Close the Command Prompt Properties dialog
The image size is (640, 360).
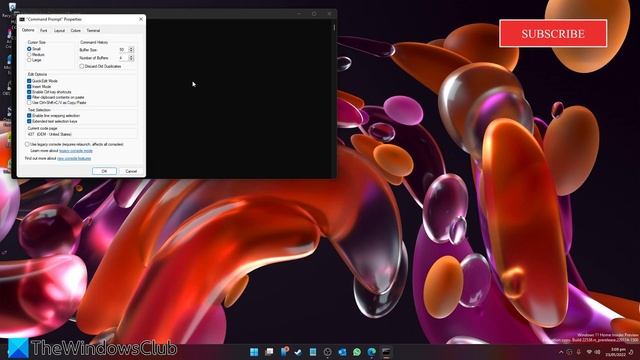pos(141,19)
